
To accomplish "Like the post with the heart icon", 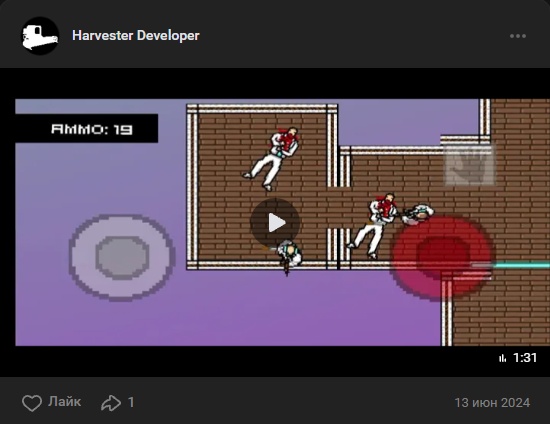I will click(32, 403).
